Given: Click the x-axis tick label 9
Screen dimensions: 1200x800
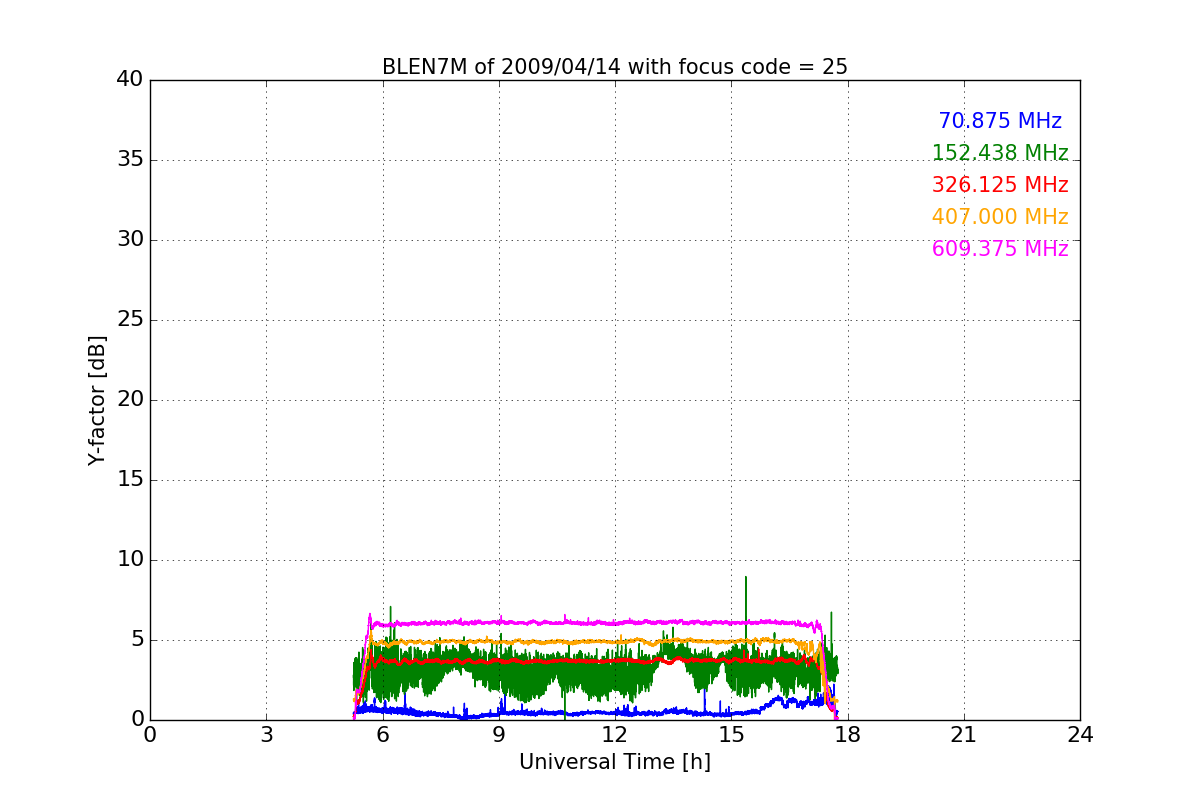Looking at the screenshot, I should click(x=499, y=735).
